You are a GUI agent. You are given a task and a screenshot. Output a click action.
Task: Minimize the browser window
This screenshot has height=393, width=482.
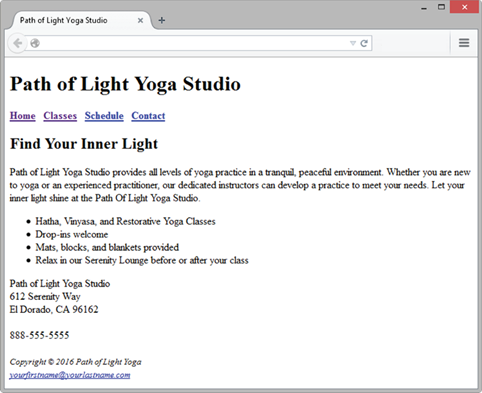[424, 8]
